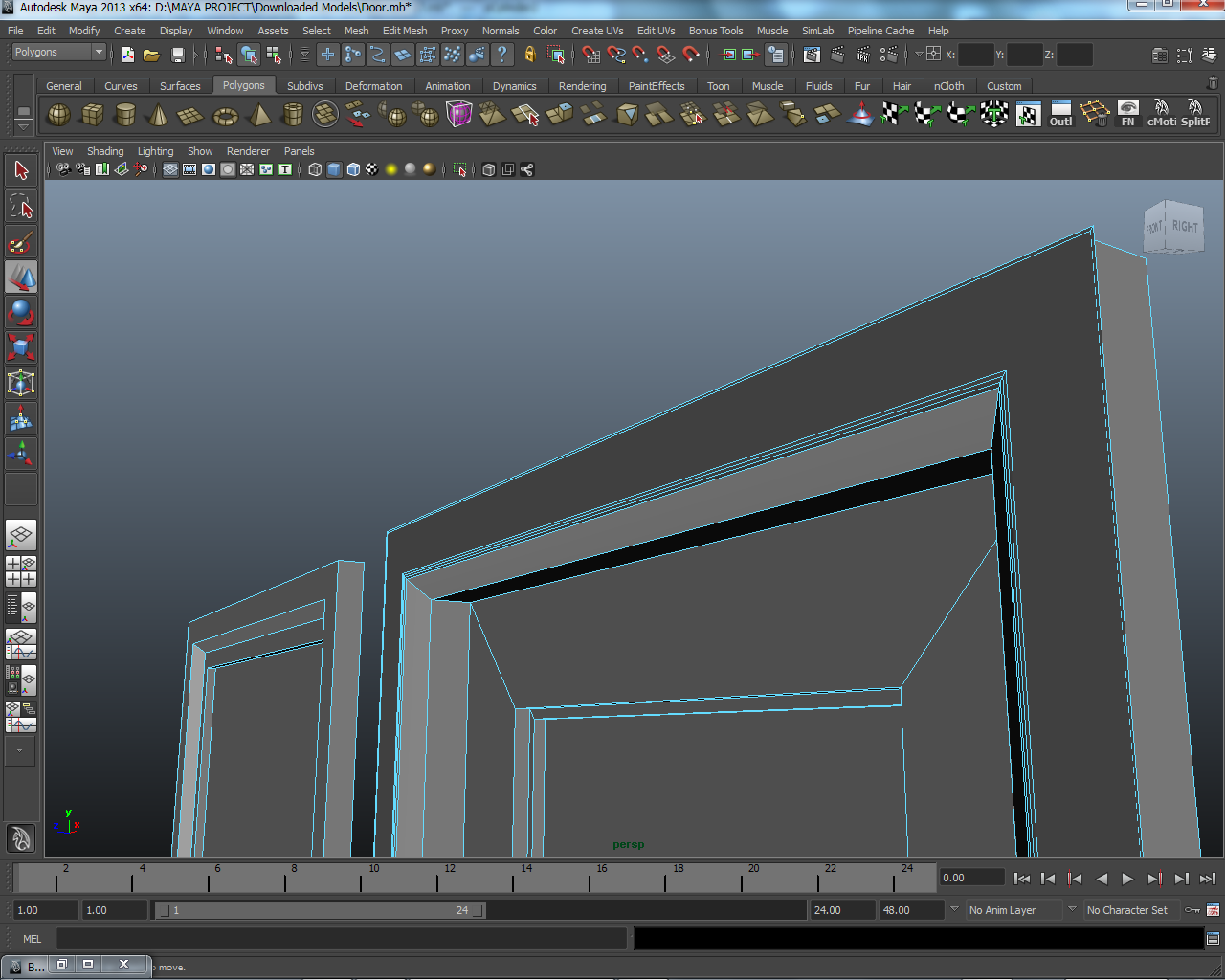The image size is (1225, 980).
Task: Switch to the Surfaces shelf tab
Action: coord(180,86)
